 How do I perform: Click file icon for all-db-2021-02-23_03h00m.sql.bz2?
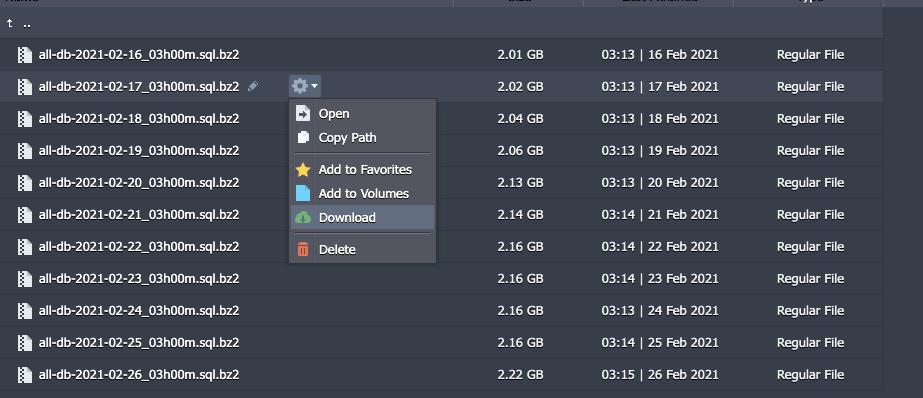(x=24, y=278)
